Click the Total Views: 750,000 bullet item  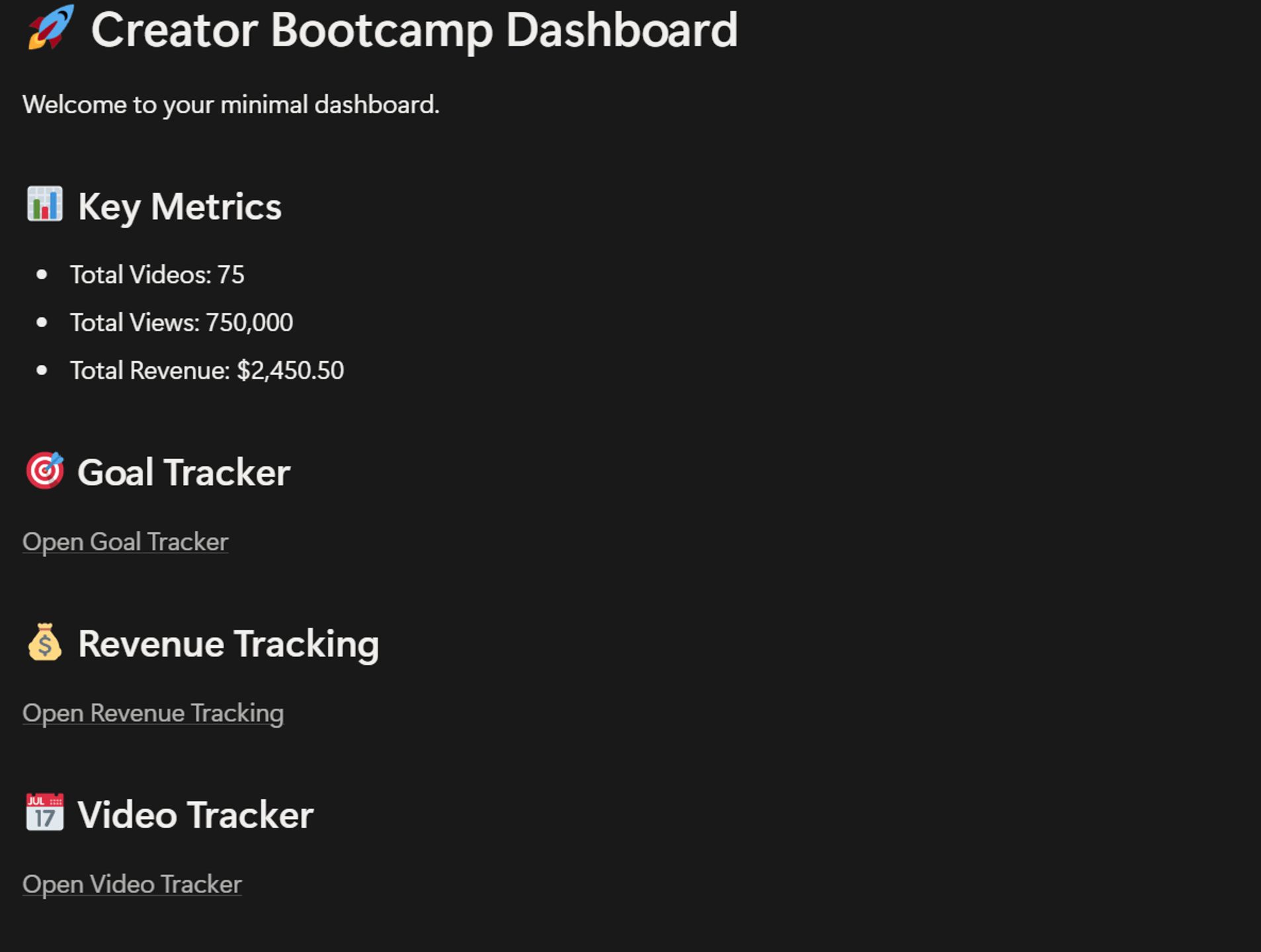pos(182,323)
